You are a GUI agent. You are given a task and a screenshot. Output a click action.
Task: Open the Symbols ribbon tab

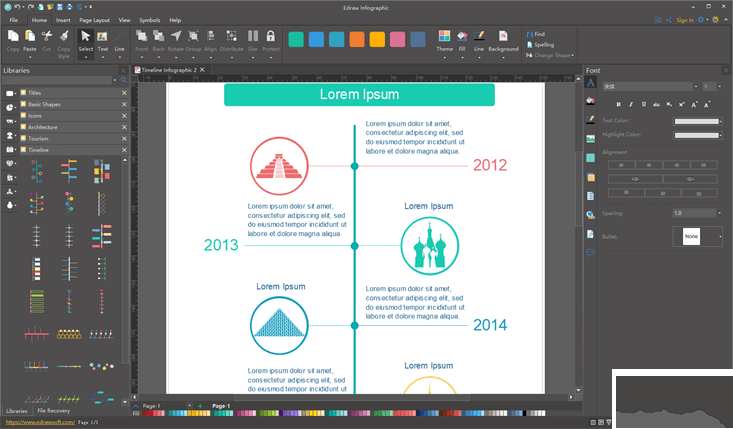click(150, 20)
